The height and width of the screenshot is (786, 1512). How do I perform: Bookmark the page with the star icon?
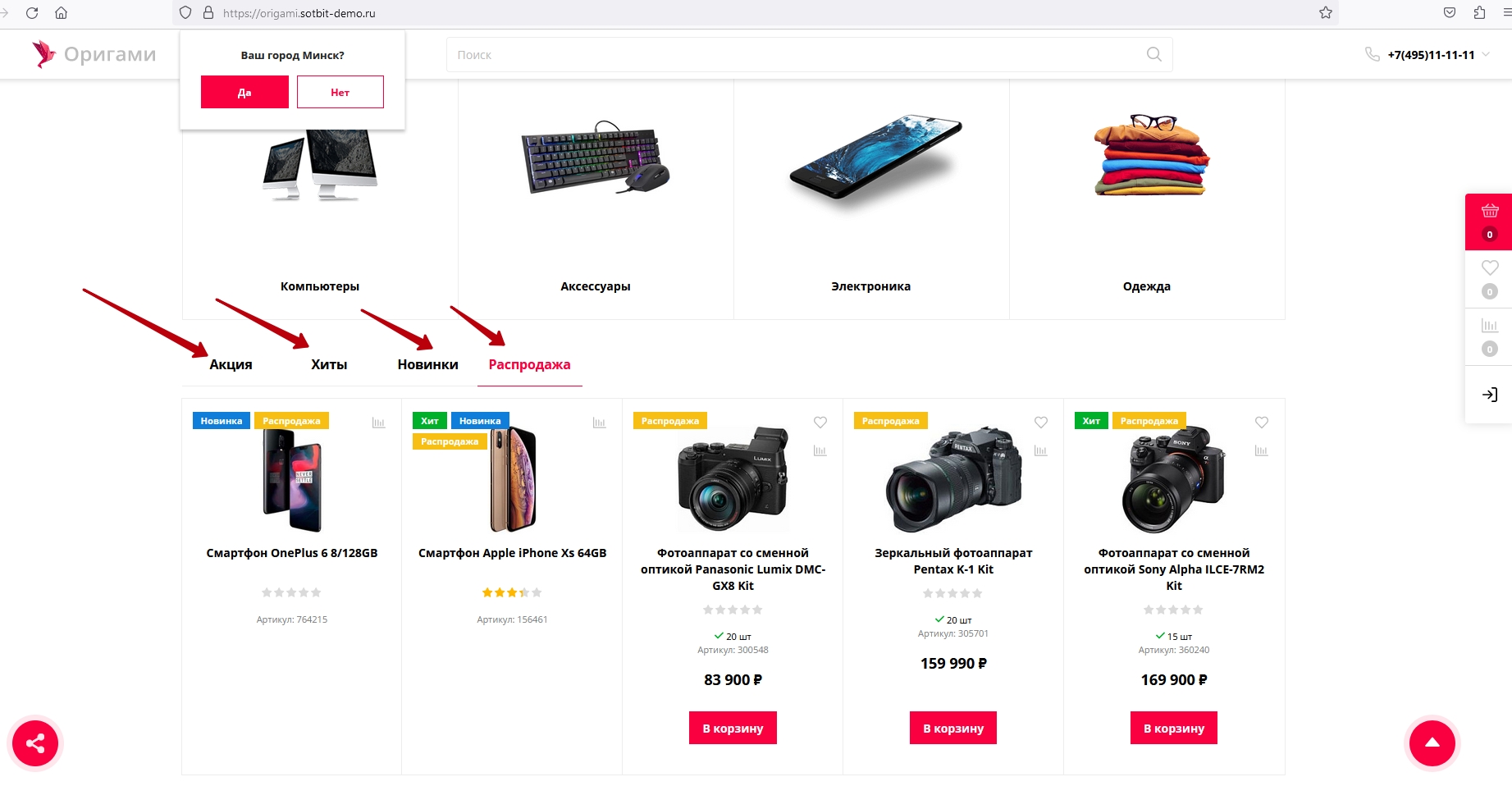pos(1326,13)
